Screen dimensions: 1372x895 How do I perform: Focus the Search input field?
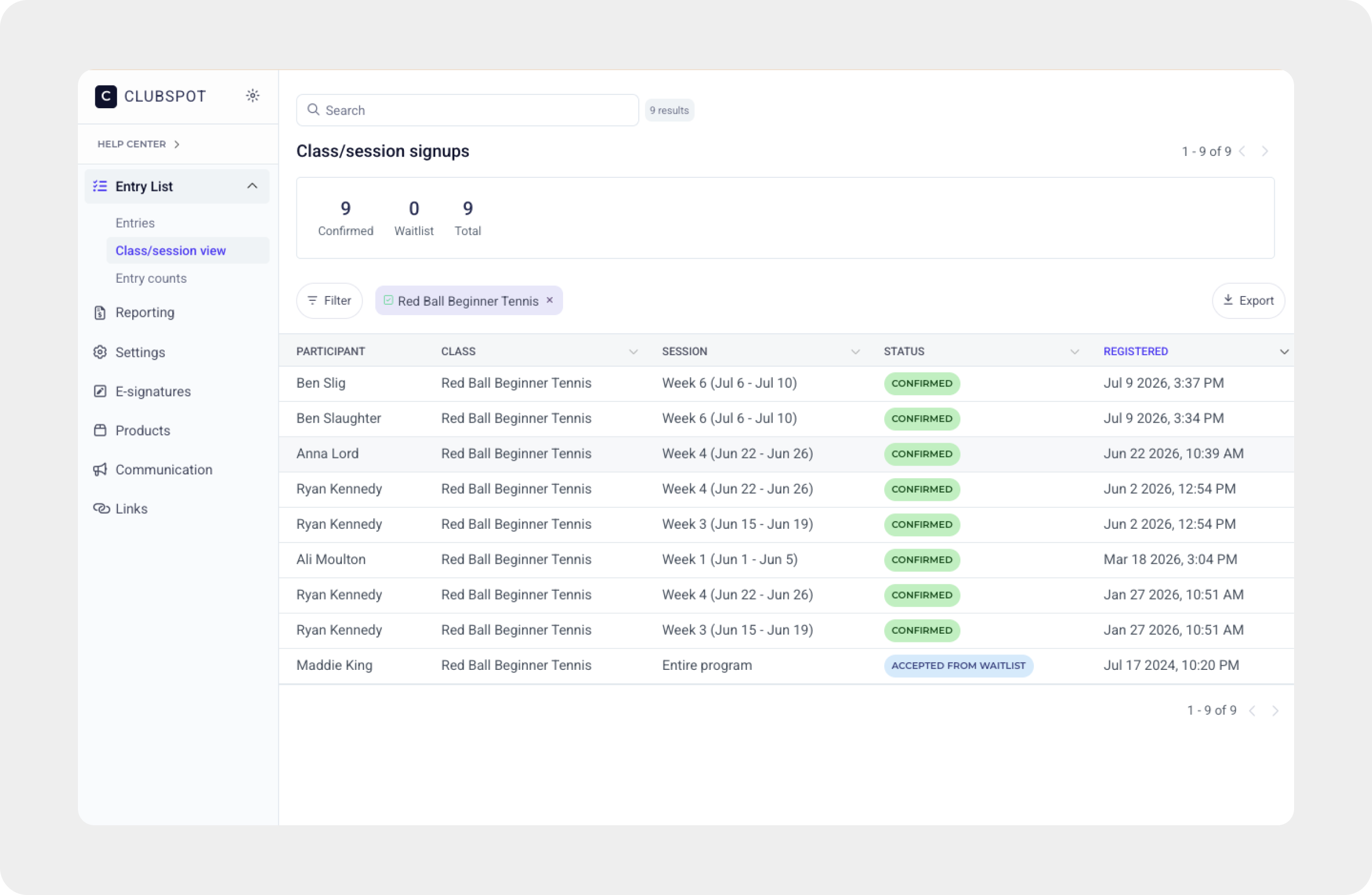[x=468, y=110]
